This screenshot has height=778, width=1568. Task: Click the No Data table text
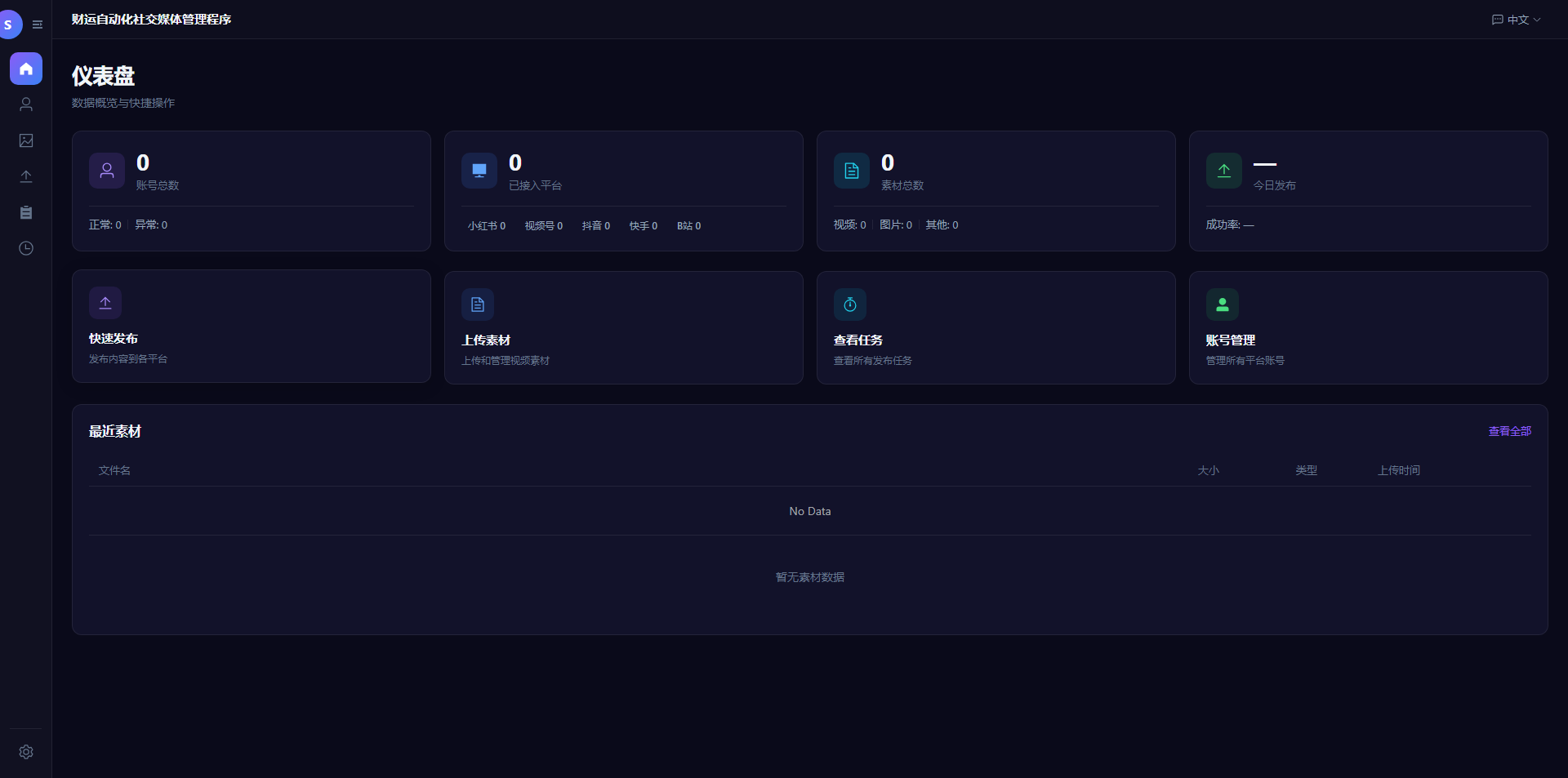click(x=810, y=511)
